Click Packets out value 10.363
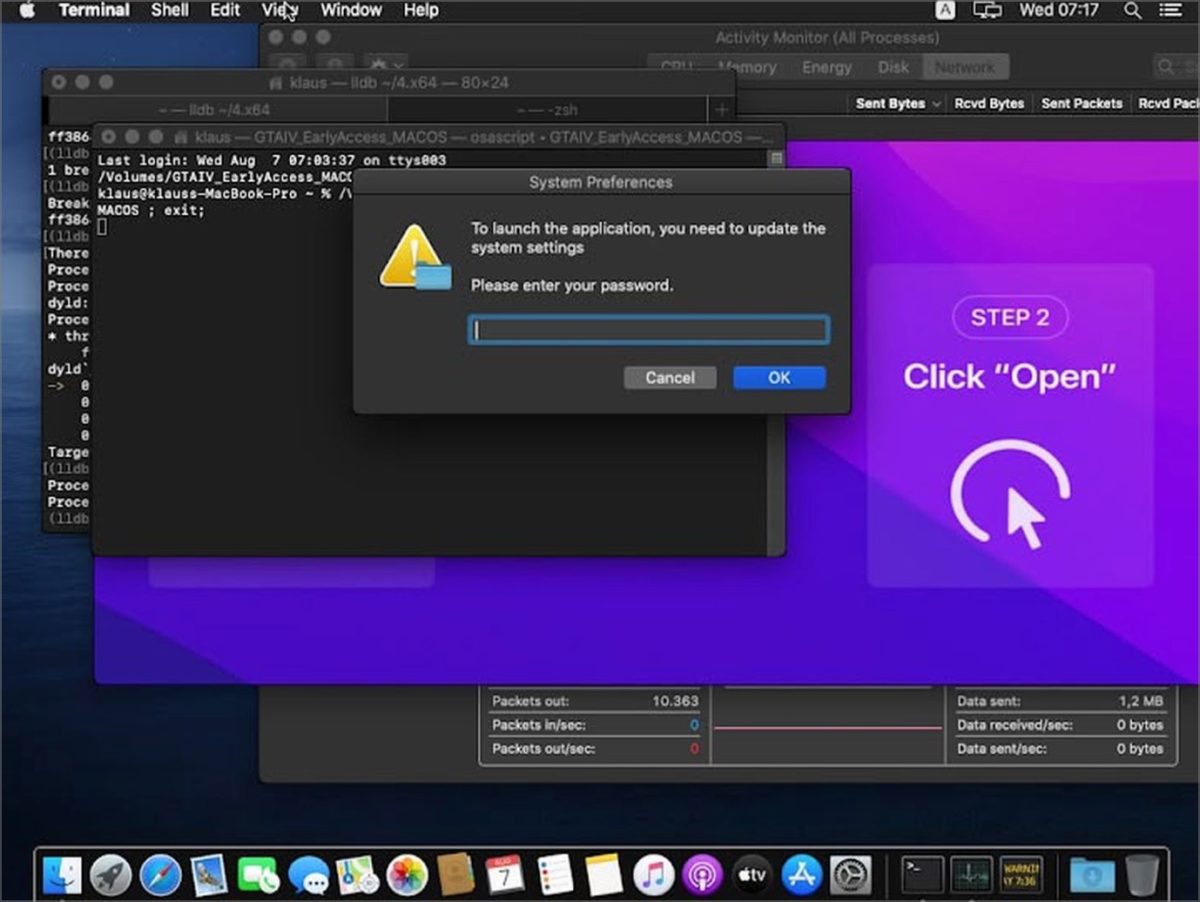This screenshot has width=1200, height=902. tap(676, 701)
